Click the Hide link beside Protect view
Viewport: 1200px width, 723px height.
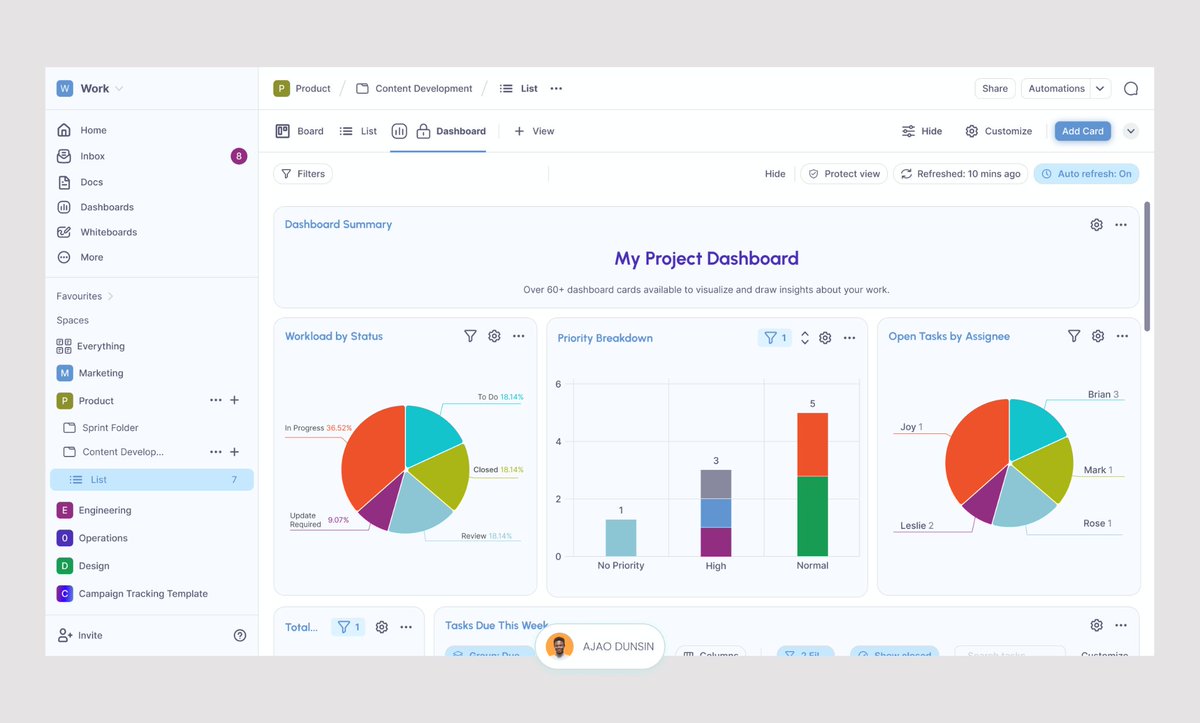pyautogui.click(x=775, y=174)
